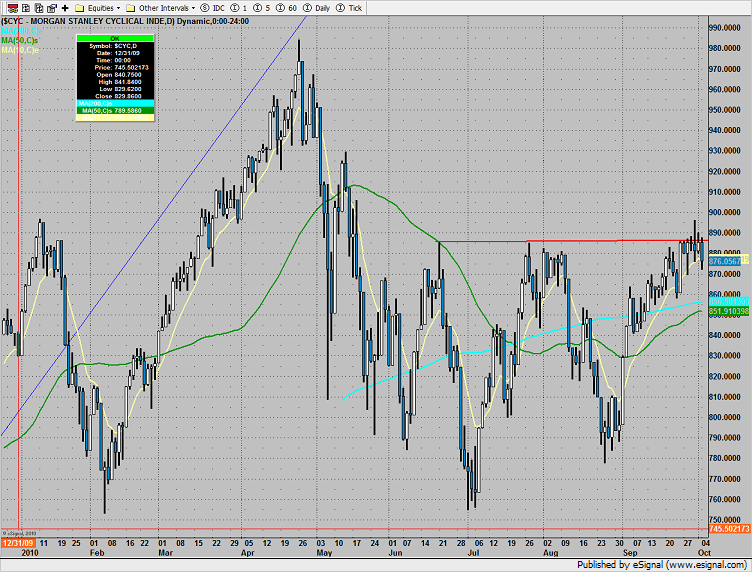Image resolution: width=752 pixels, height=572 pixels.
Task: Click the Mar month label on time axis
Action: 165,553
